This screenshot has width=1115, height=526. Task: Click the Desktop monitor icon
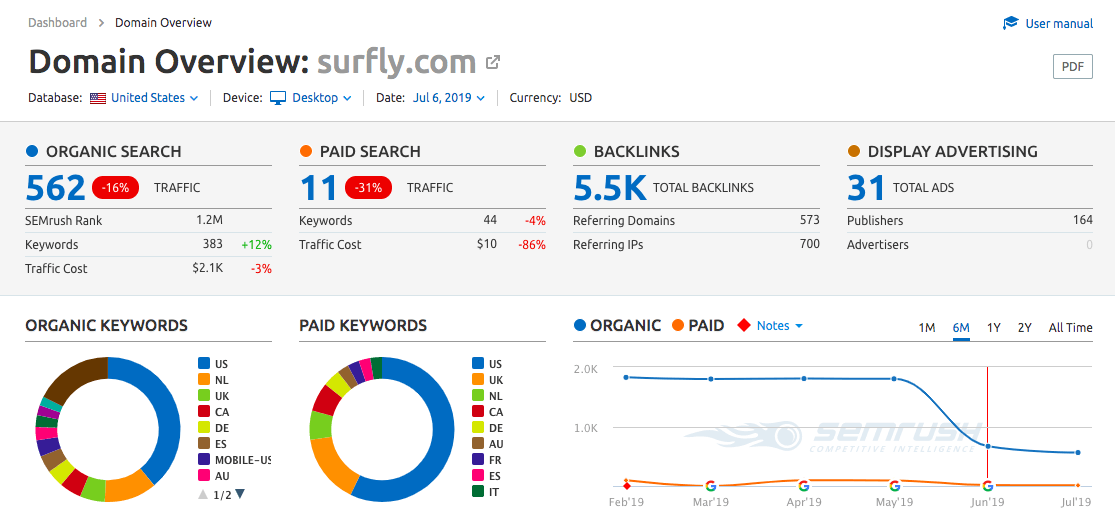pyautogui.click(x=277, y=98)
